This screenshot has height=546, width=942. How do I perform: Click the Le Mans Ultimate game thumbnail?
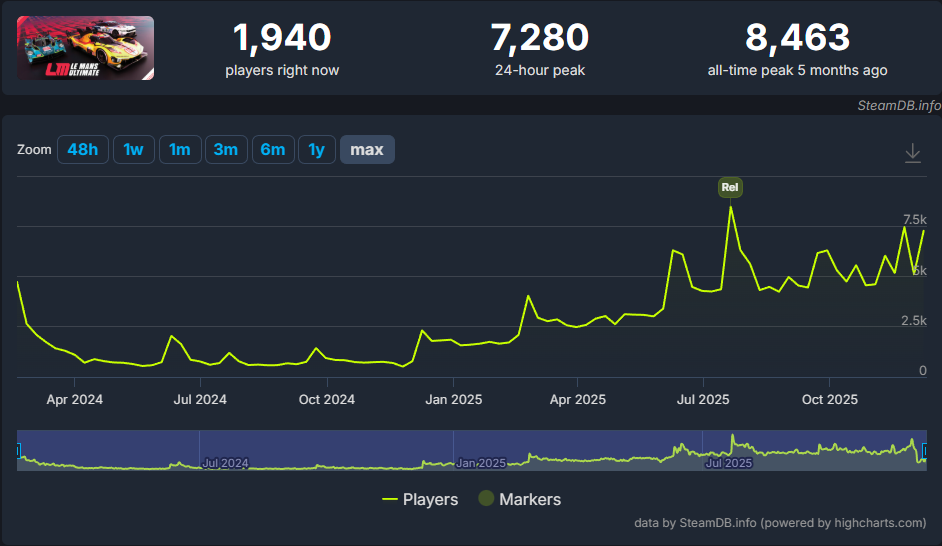coord(86,48)
